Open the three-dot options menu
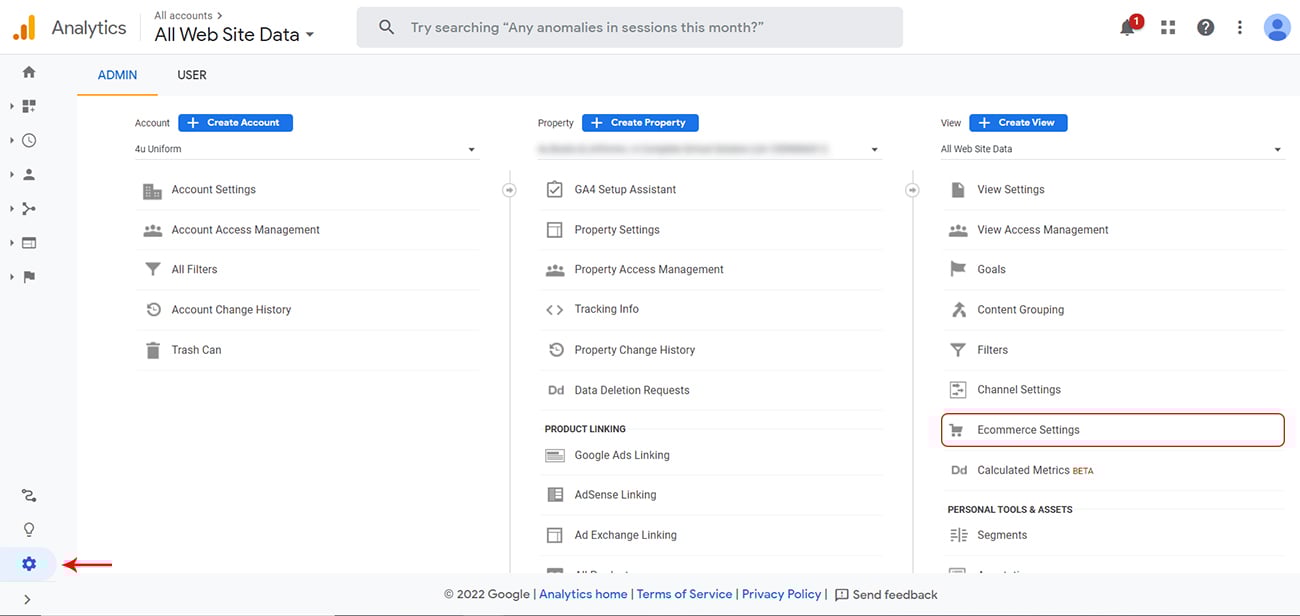Screen dimensions: 1300x616 point(1240,27)
